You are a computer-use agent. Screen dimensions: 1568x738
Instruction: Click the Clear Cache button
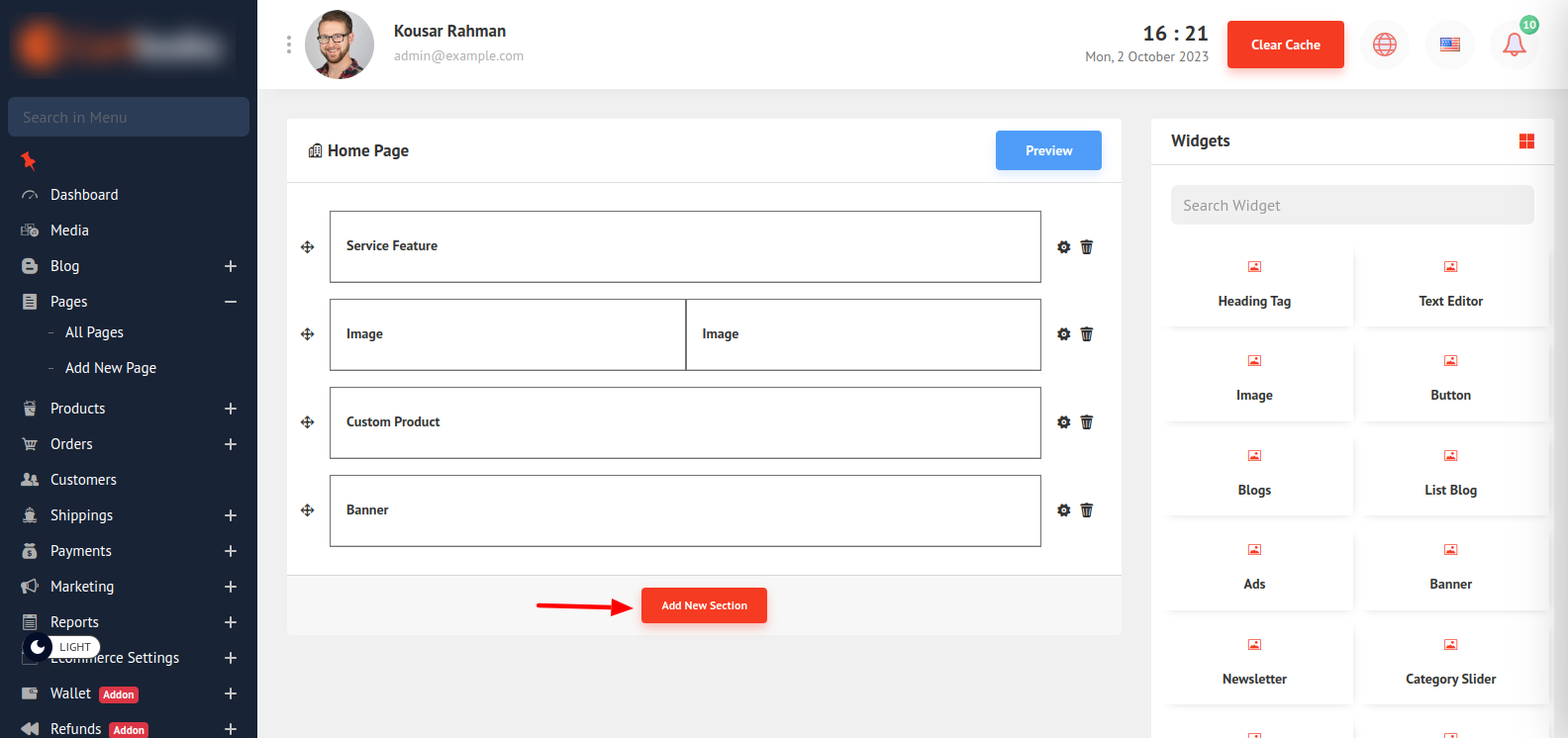1285,45
